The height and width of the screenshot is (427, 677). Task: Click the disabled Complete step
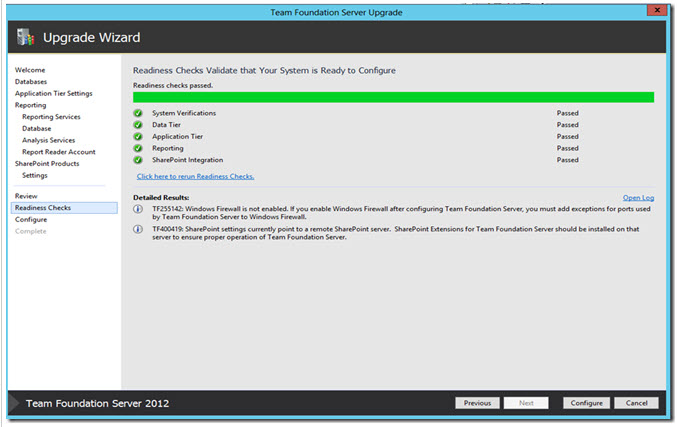point(30,231)
